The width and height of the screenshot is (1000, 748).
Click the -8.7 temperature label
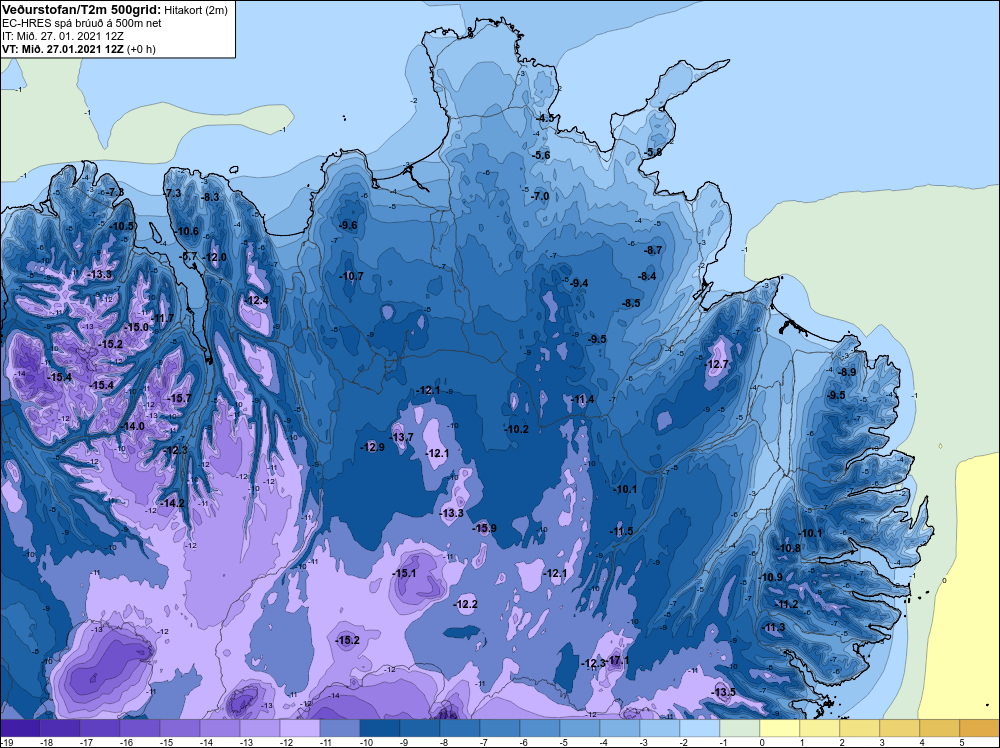653,251
